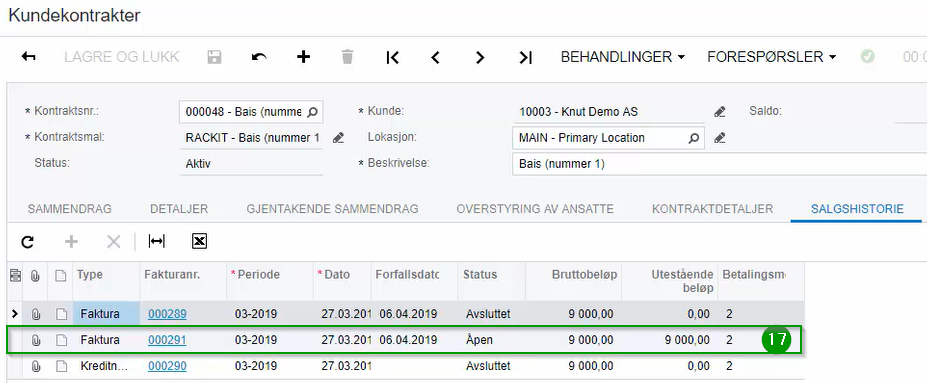Switch to the KONTRAKTDETALJER tab

(x=712, y=209)
